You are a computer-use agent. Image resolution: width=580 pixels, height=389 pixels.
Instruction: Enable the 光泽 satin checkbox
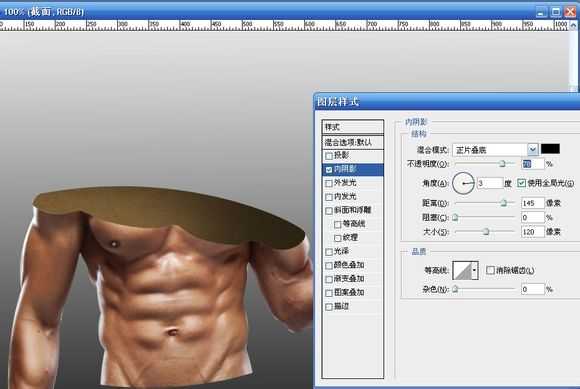click(x=328, y=252)
